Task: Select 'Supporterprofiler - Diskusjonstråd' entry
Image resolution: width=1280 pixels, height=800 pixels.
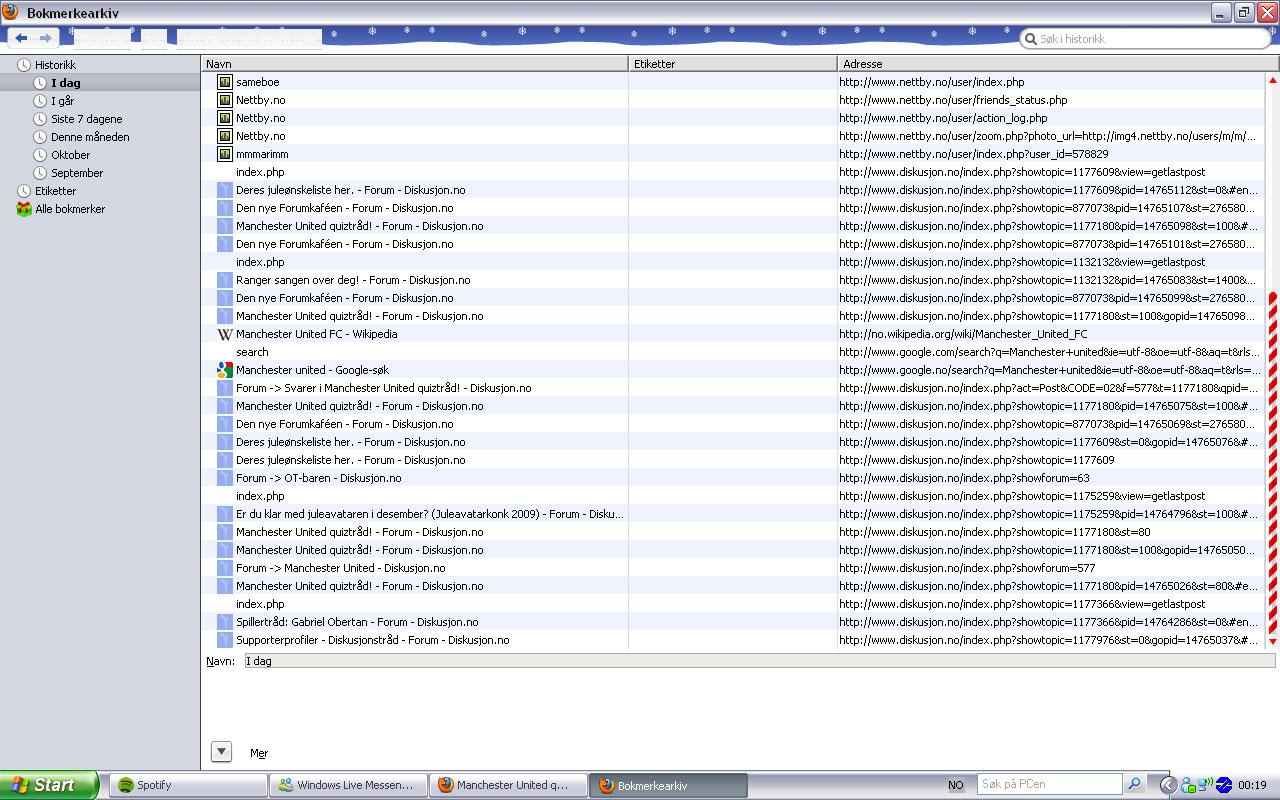Action: click(372, 640)
